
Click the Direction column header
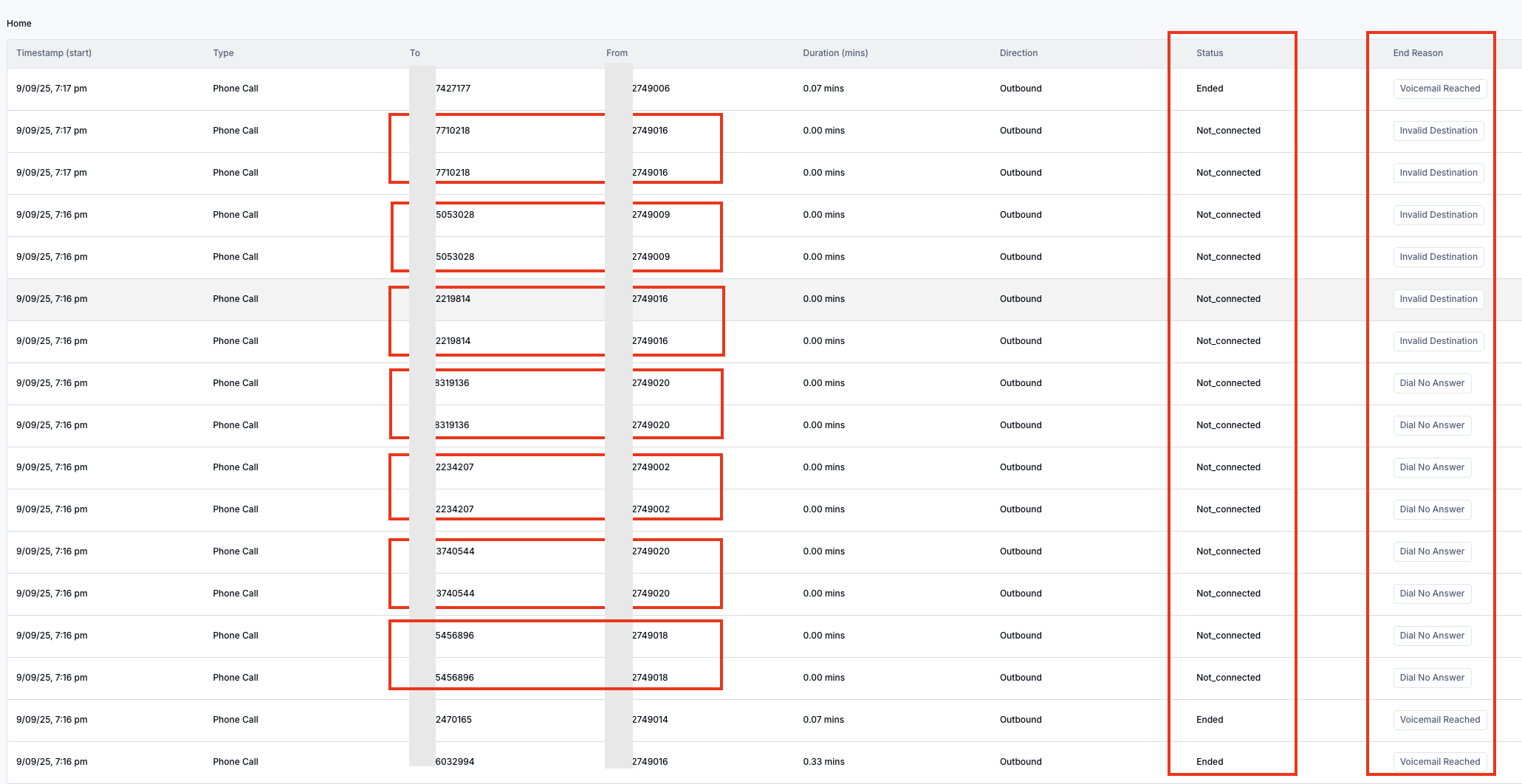click(1018, 53)
